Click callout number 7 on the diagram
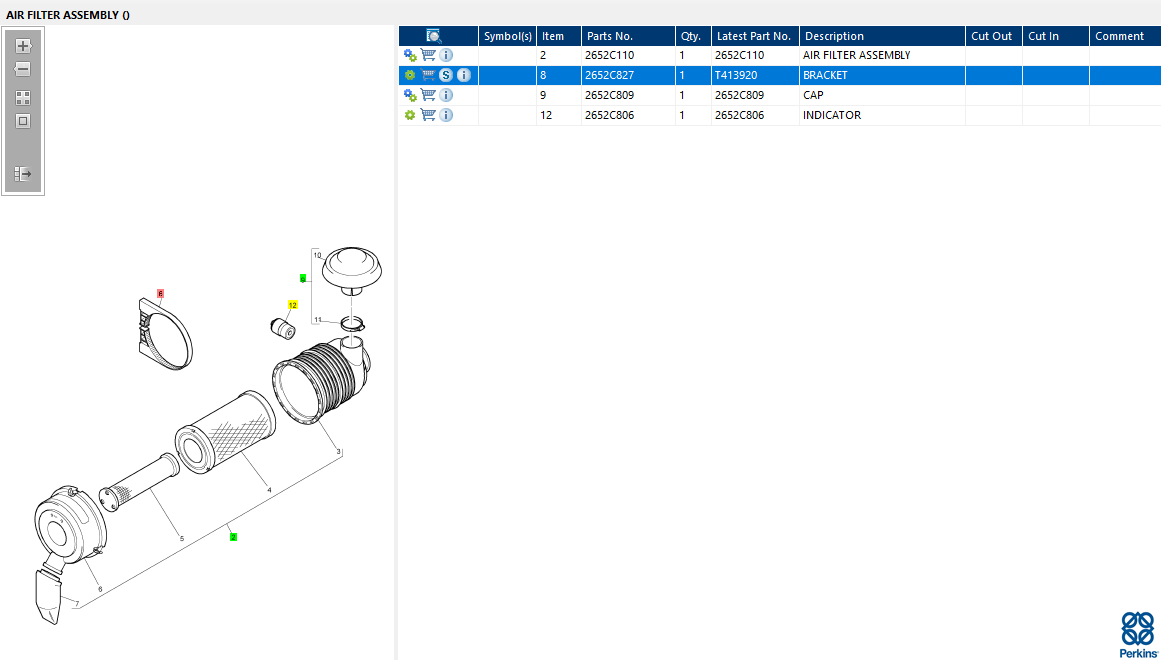 point(76,604)
